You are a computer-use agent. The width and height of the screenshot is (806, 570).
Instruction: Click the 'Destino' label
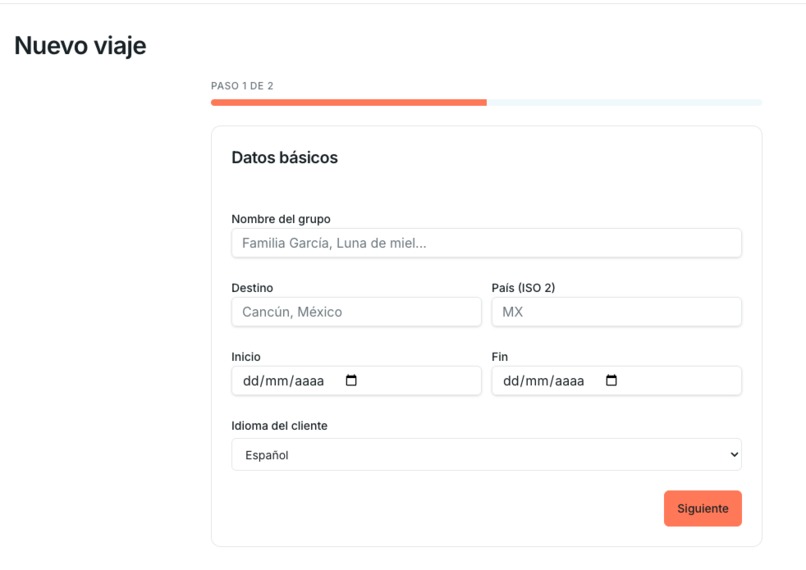click(252, 288)
